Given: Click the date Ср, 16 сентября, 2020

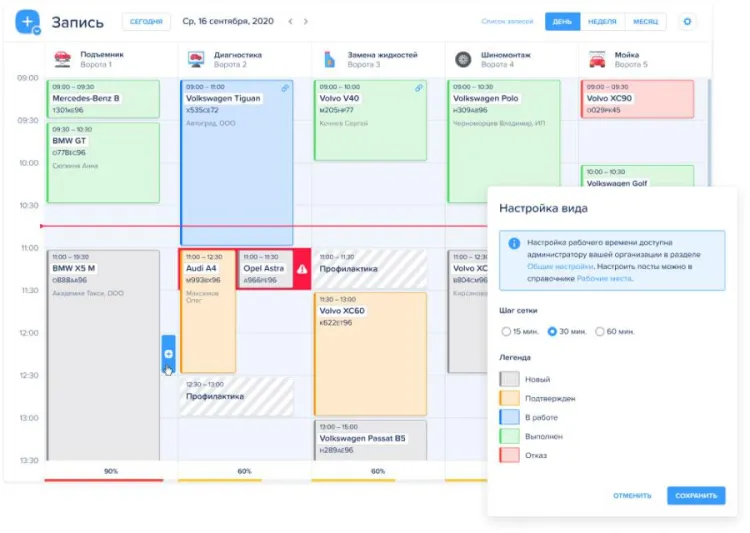Looking at the screenshot, I should coord(228,22).
